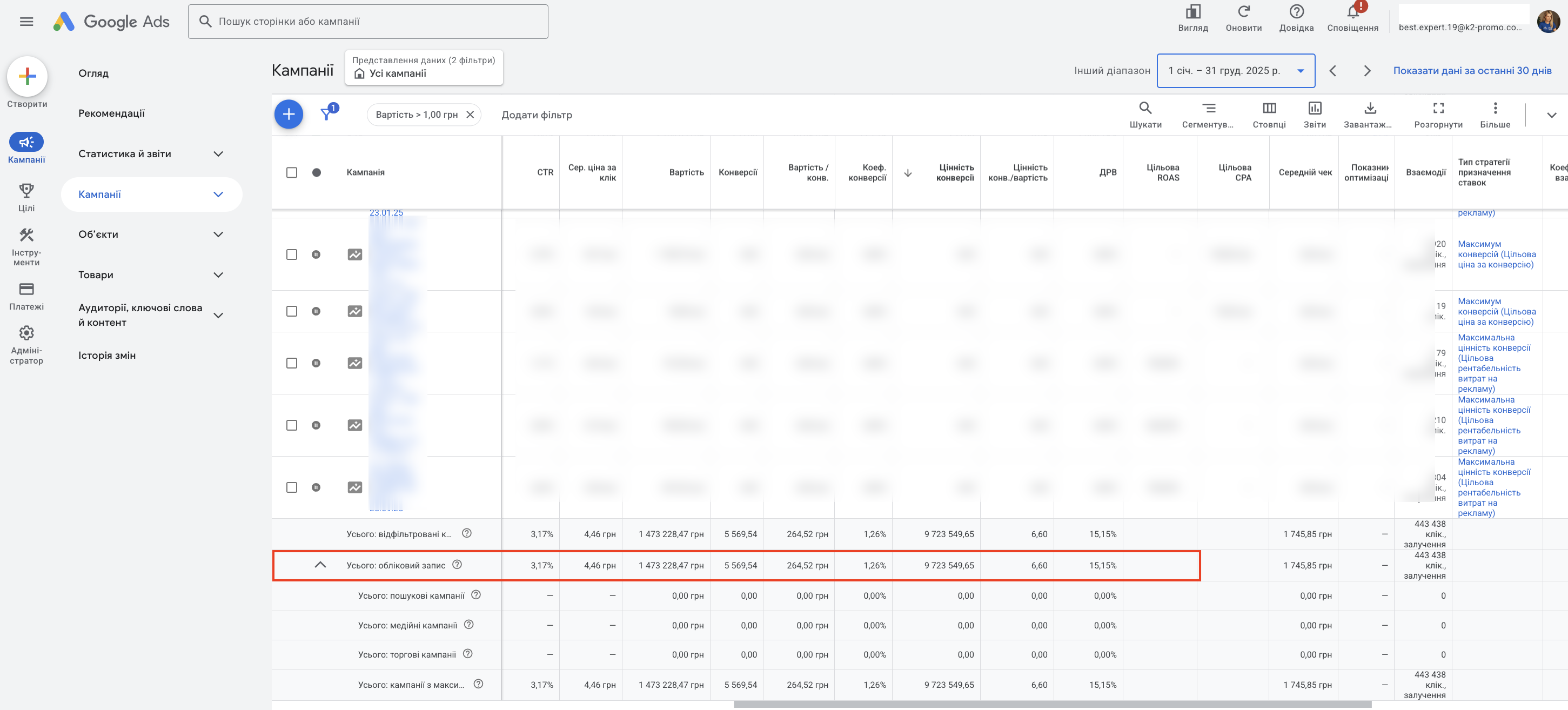This screenshot has height=710, width=1568.
Task: Remove the Вартість > 1,00 грн filter
Action: tap(470, 115)
